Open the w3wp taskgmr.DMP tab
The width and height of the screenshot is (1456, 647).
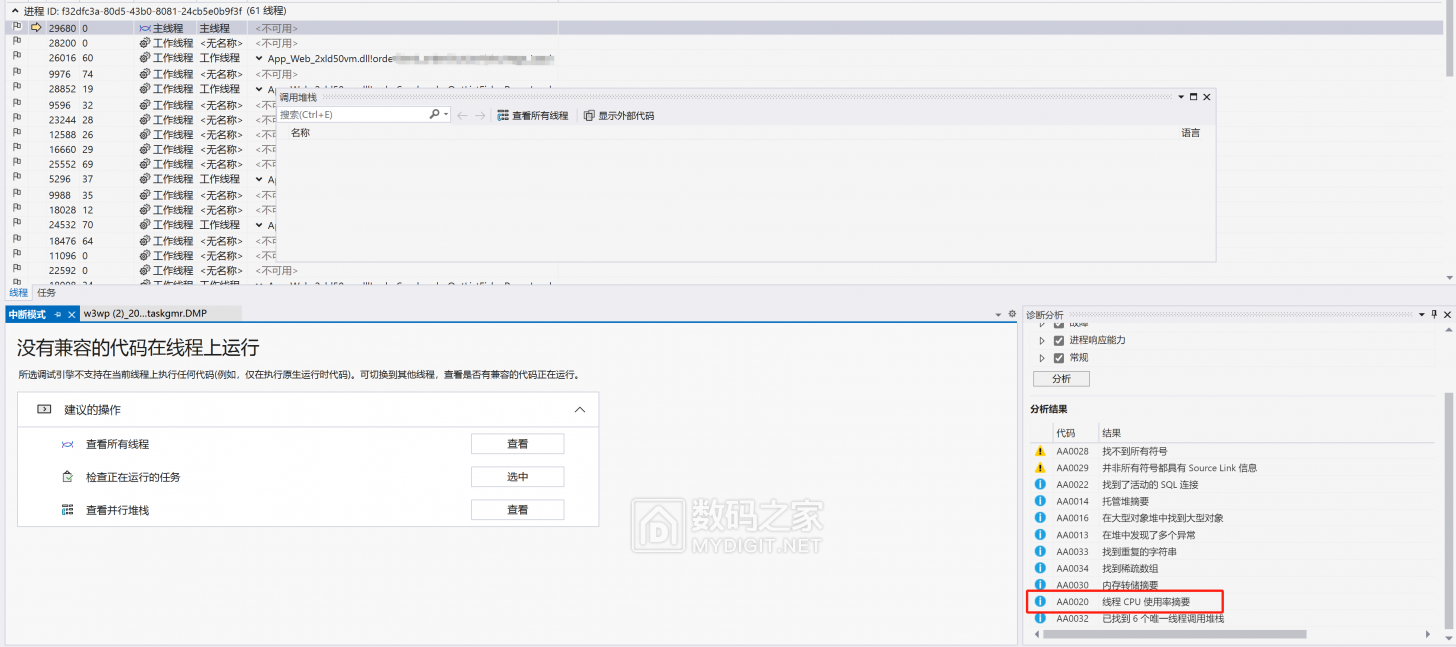click(146, 314)
